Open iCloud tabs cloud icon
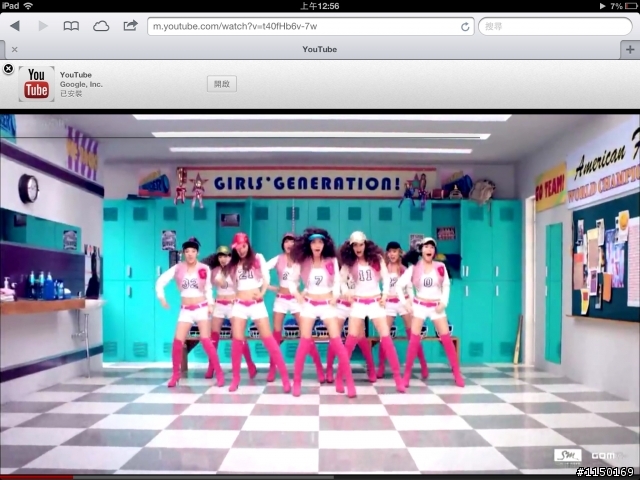Viewport: 640px width, 480px height. (101, 27)
